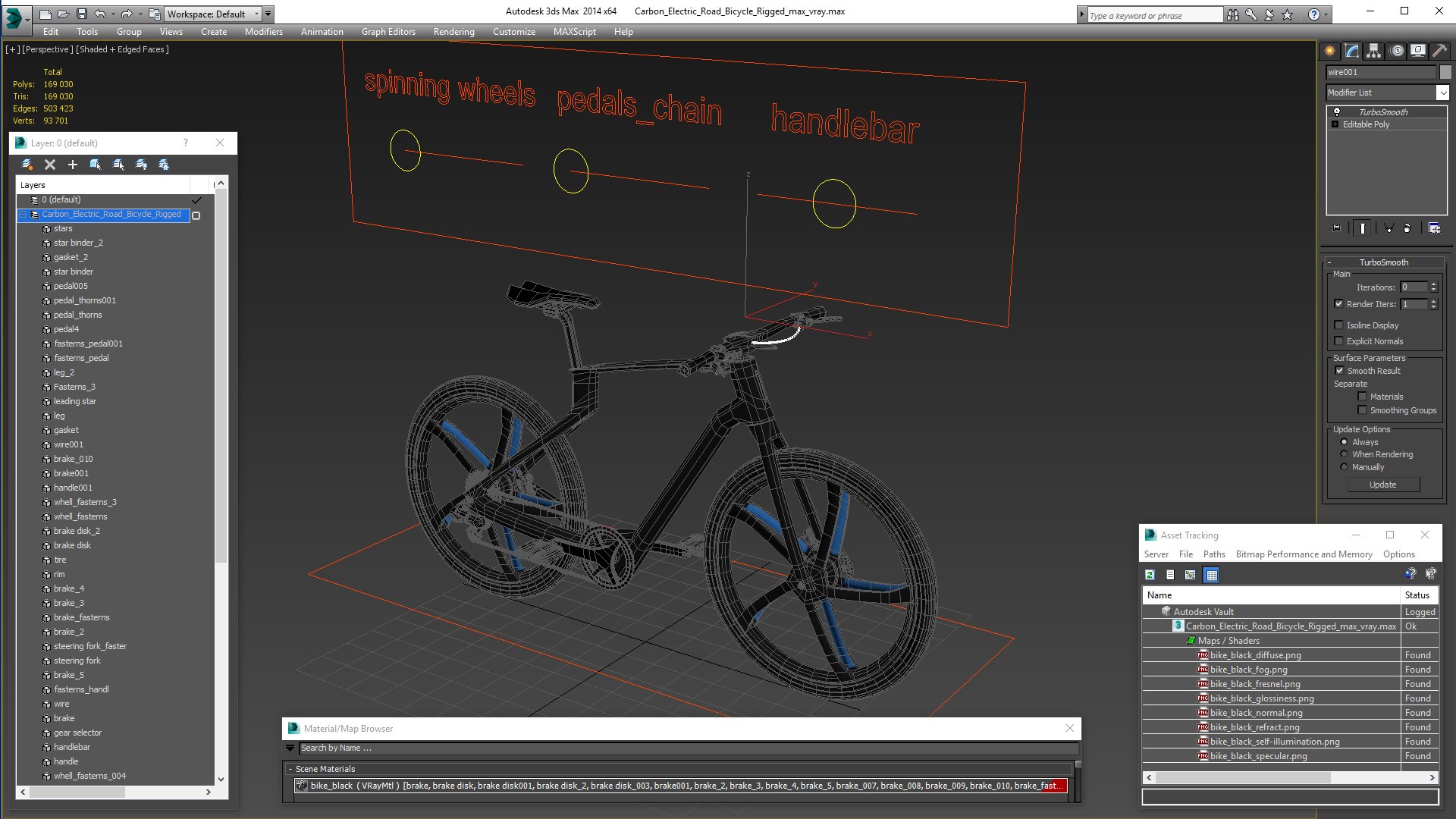Check Separate by Smoothing Groups checkbox
This screenshot has width=1456, height=819.
pyautogui.click(x=1362, y=410)
